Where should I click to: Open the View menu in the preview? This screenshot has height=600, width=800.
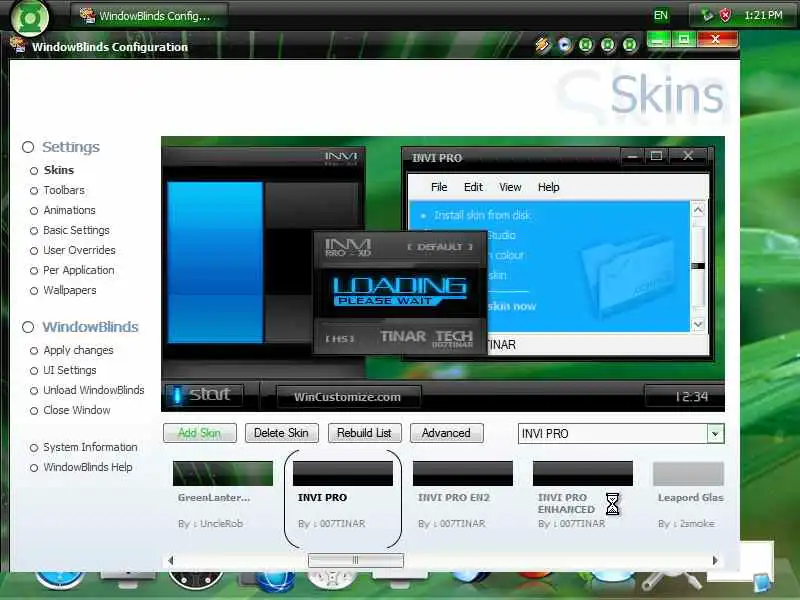[x=510, y=187]
